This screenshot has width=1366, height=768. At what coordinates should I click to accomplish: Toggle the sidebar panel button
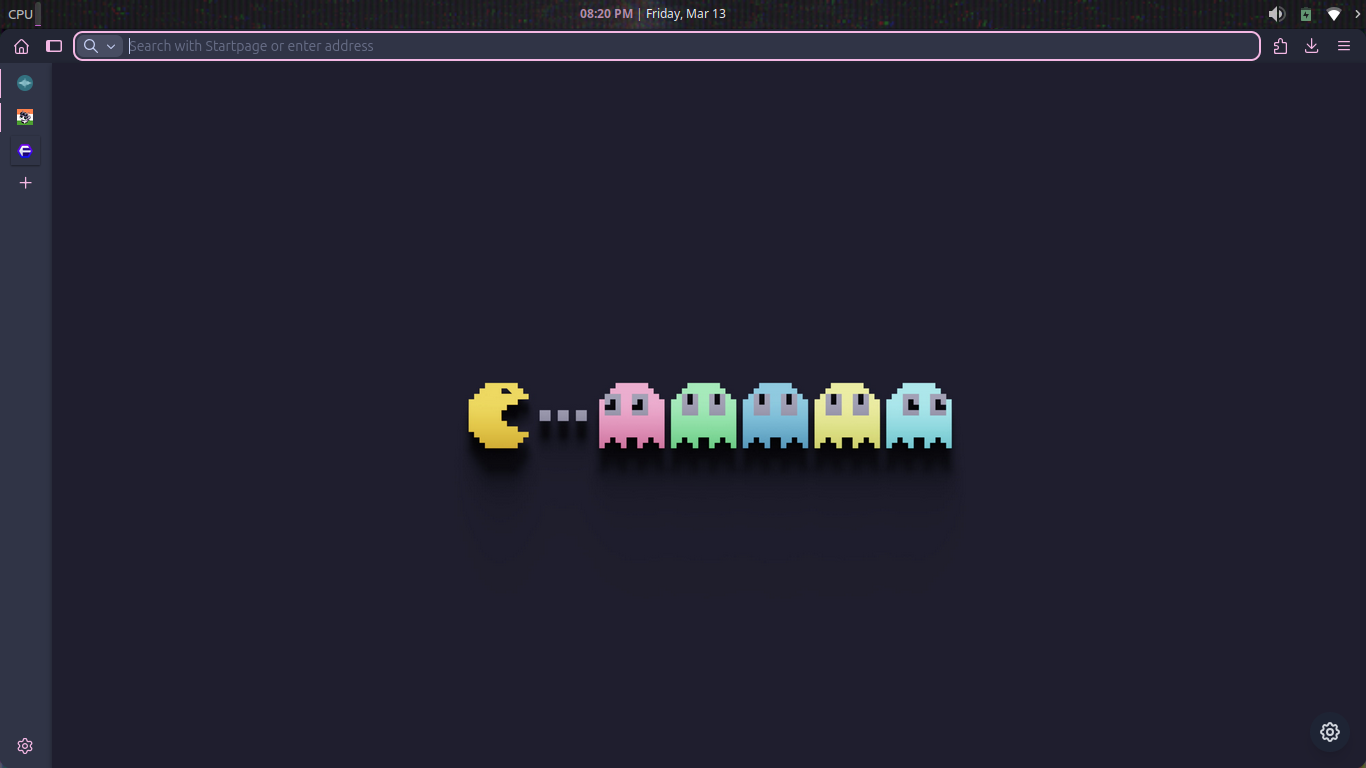(54, 46)
